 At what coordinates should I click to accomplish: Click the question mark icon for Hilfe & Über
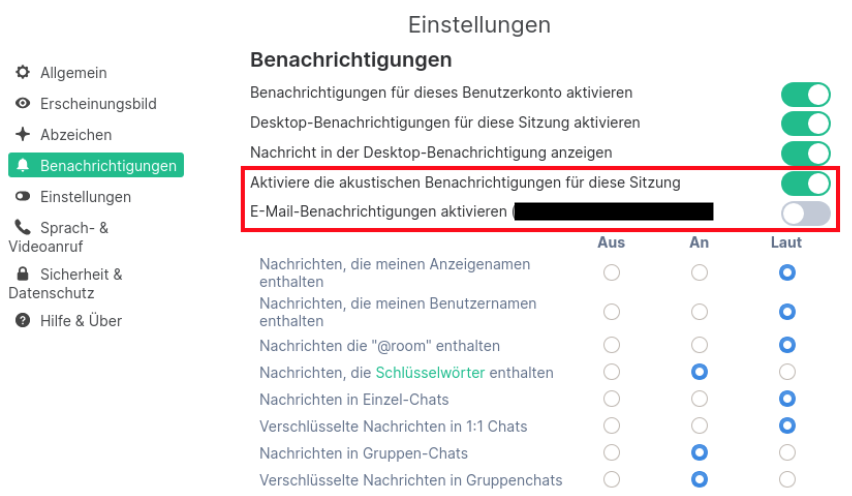coord(23,321)
